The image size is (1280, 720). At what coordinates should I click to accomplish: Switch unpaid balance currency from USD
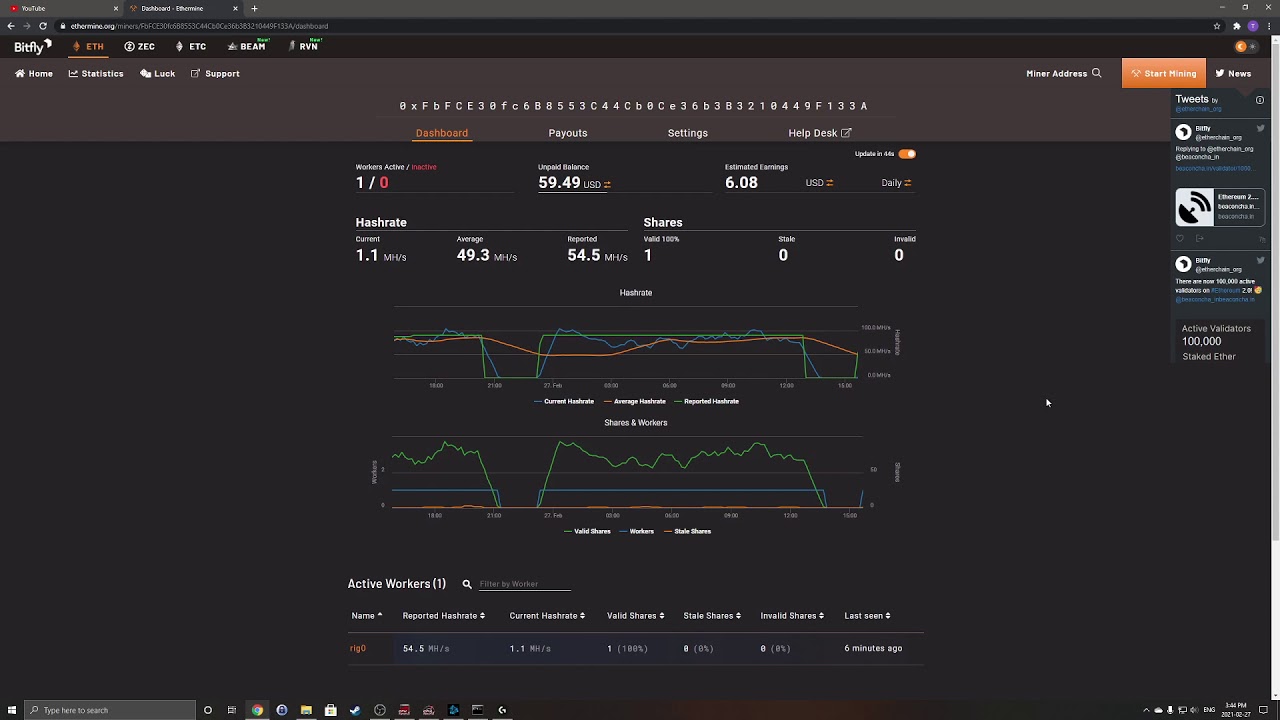(597, 184)
